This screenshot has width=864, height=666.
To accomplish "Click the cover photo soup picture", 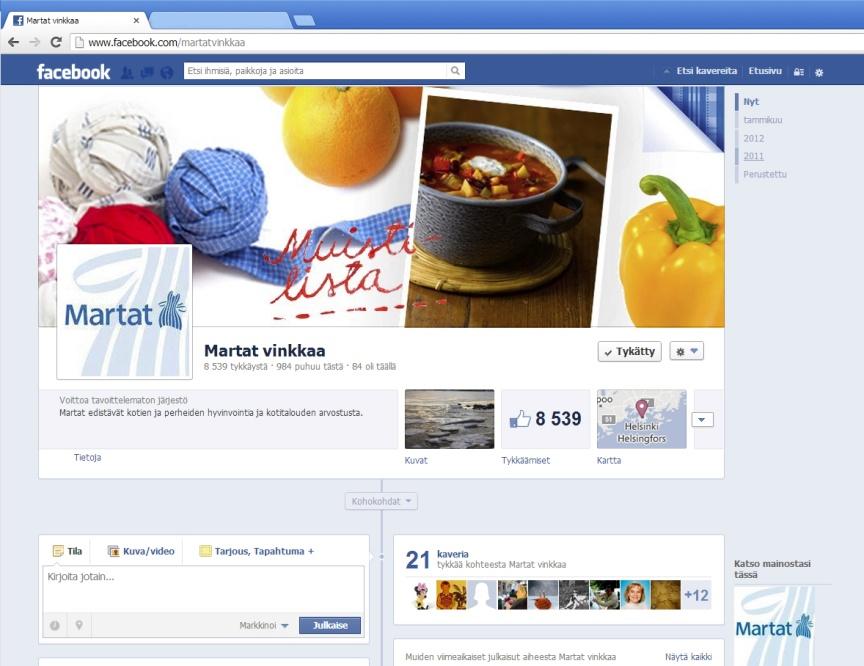I will [510, 212].
